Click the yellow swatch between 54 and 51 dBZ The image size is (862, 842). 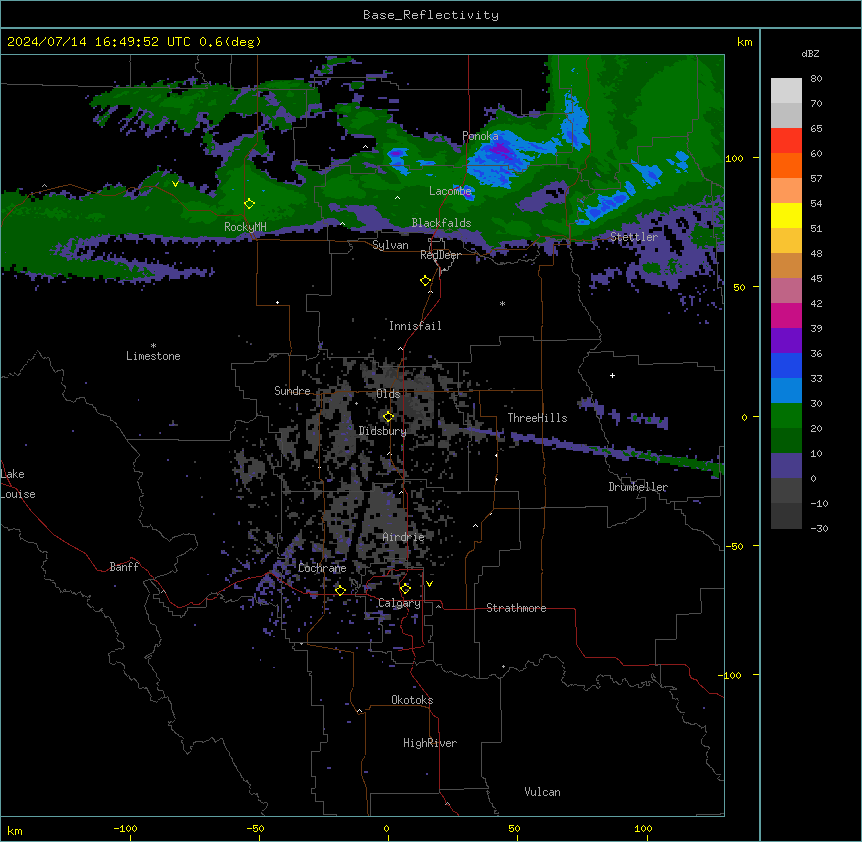coord(786,216)
